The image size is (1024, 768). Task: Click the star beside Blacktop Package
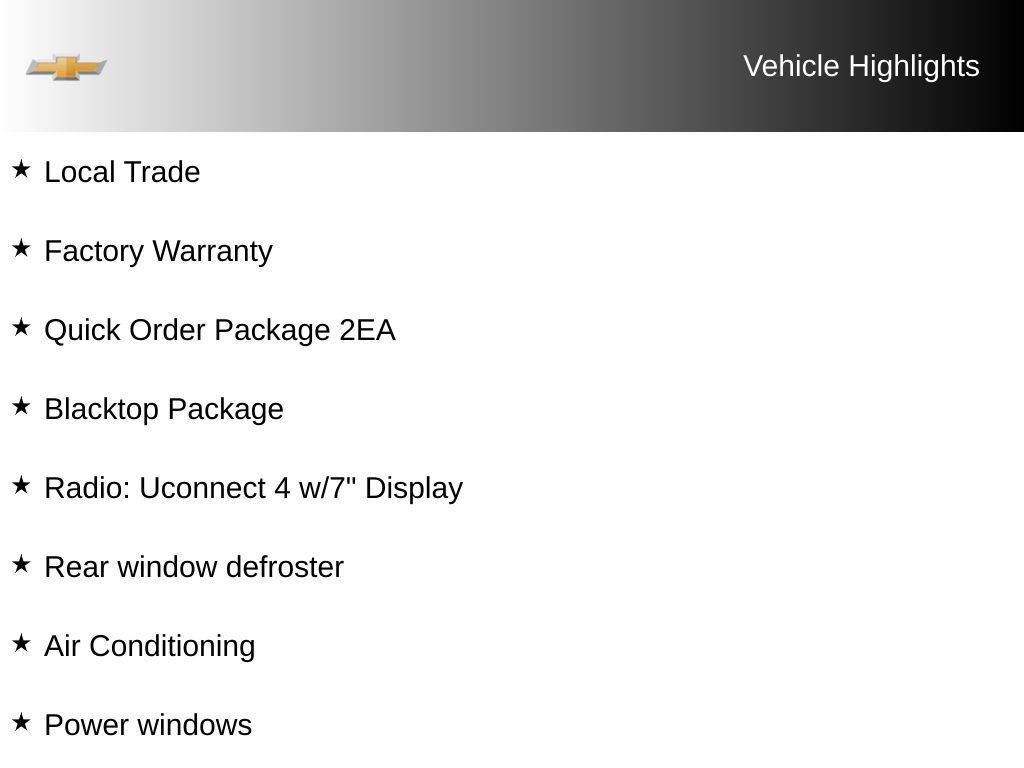click(x=21, y=406)
